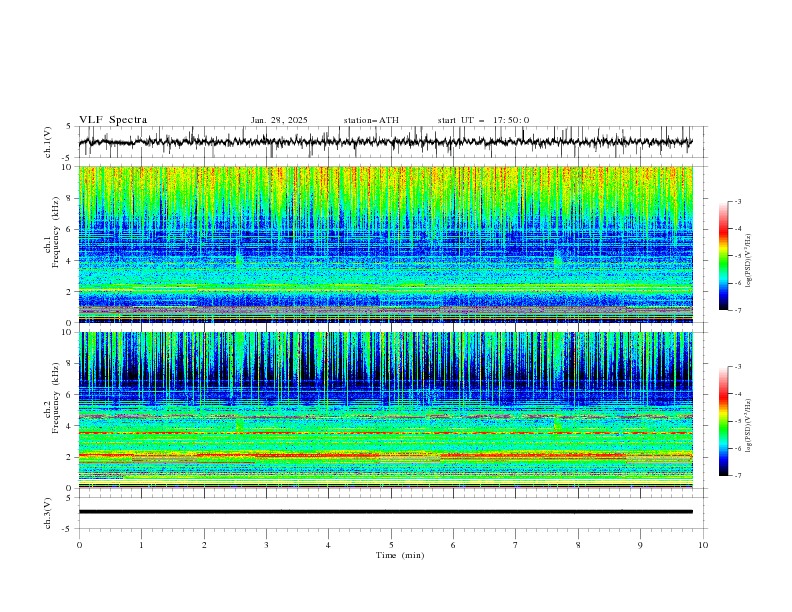
Task: Click the "VLF Spectra" plot title
Action: pos(113,120)
